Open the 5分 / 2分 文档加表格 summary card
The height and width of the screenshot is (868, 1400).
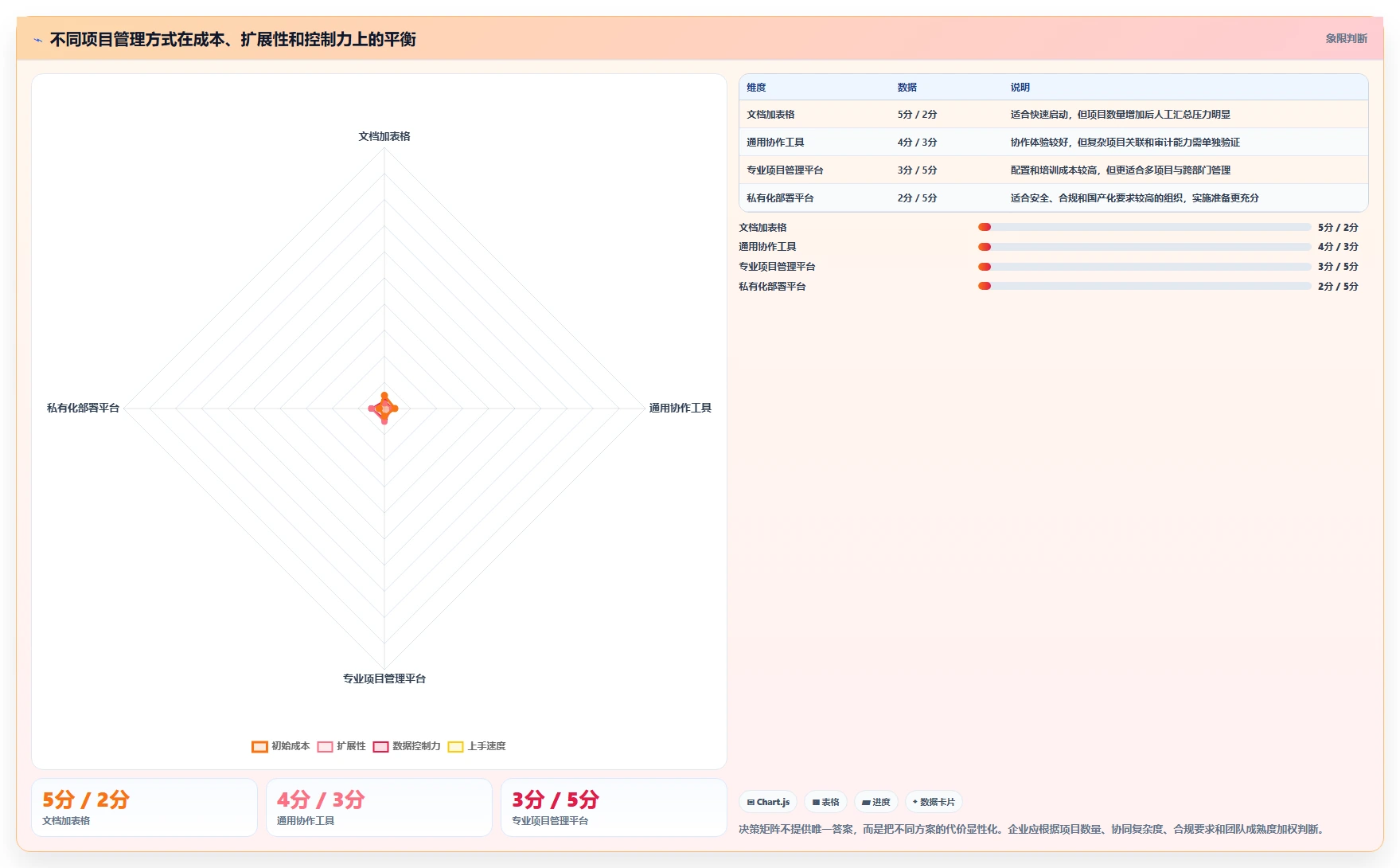pyautogui.click(x=144, y=807)
